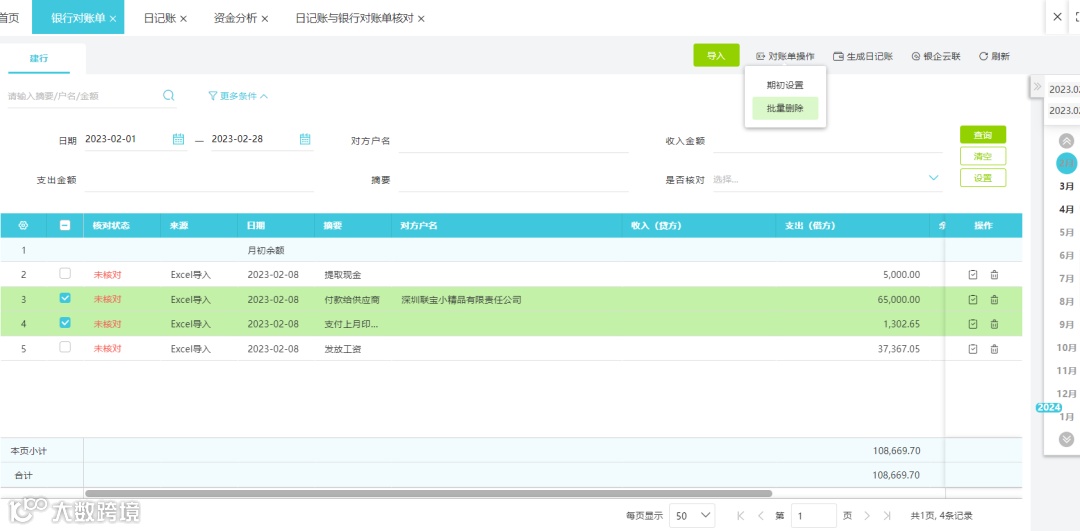Image resolution: width=1080 pixels, height=531 pixels.
Task: Switch to the 日记账 tab
Action: [160, 19]
